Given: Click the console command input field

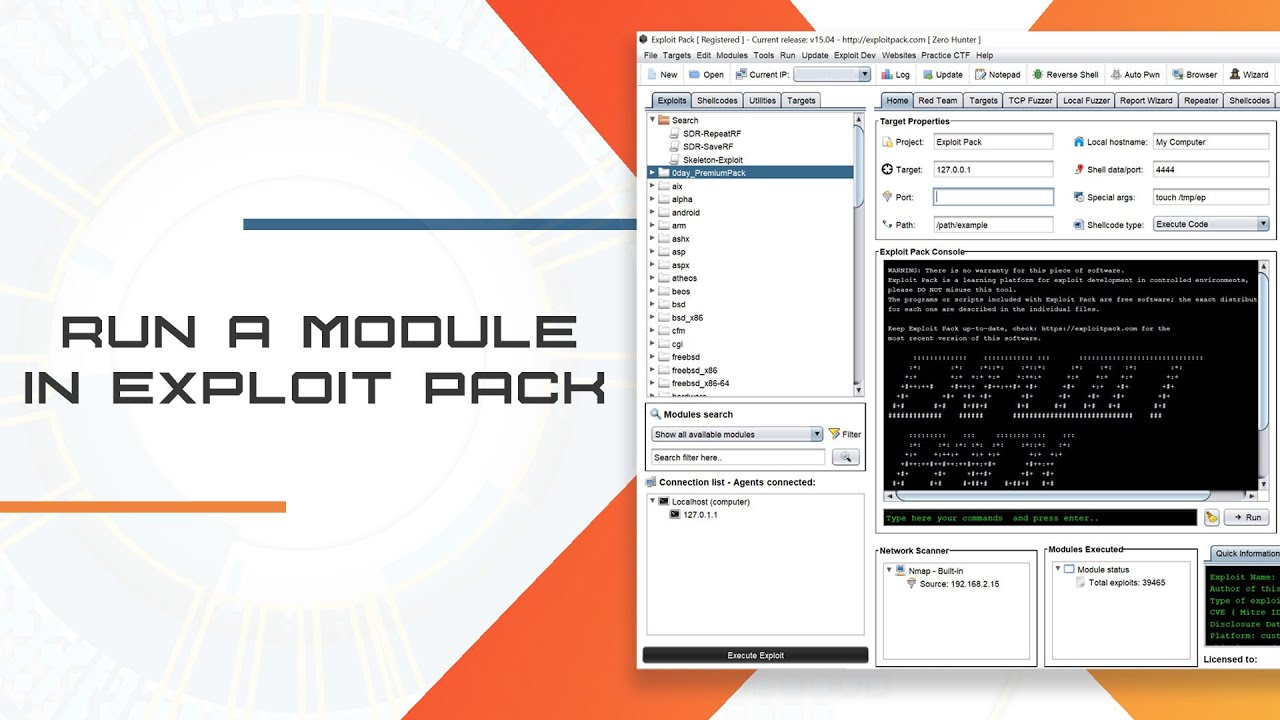Looking at the screenshot, I should pyautogui.click(x=1040, y=517).
